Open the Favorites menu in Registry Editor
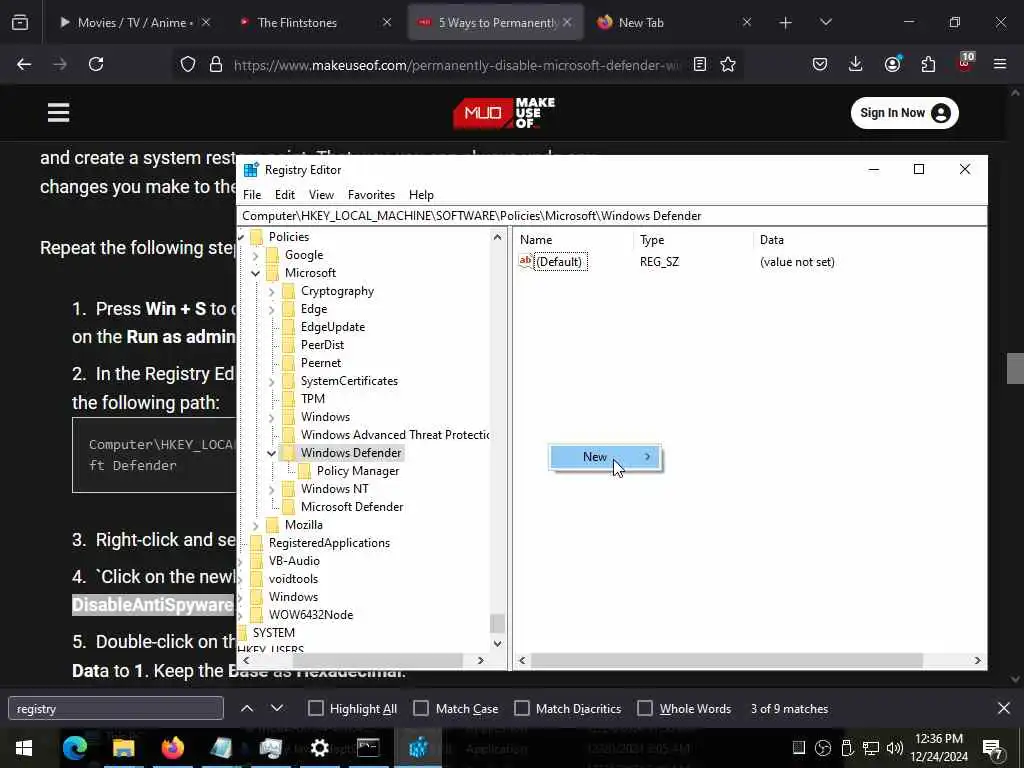 [371, 195]
